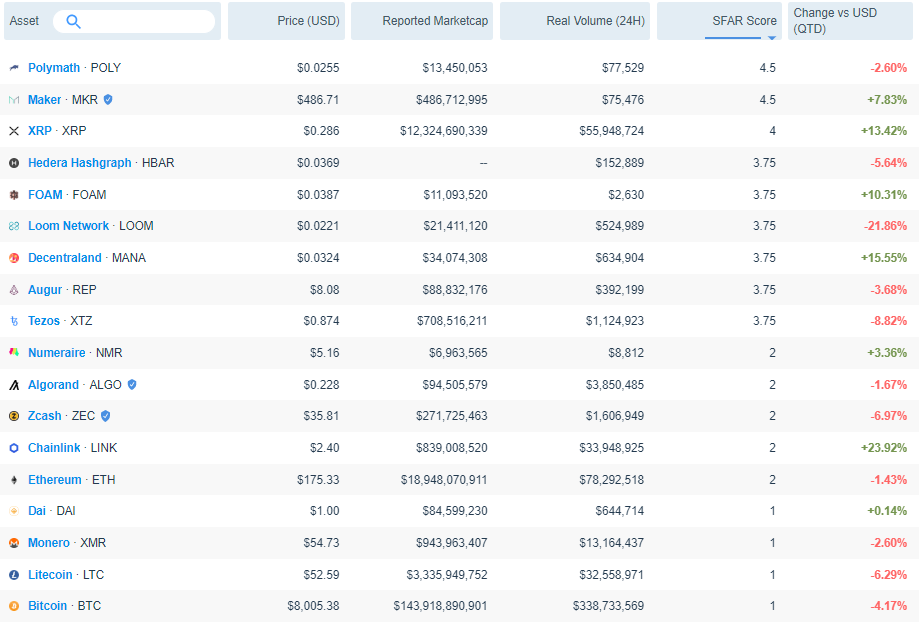Click FOAM real volume $2,630
Screen dimensions: 919x623
(626, 195)
